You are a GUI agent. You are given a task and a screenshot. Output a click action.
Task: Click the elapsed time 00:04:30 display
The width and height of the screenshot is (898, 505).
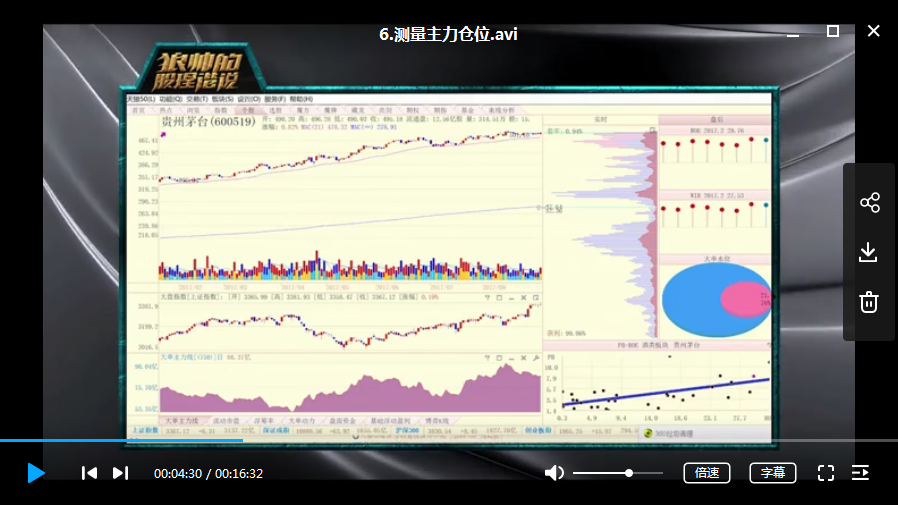pos(178,474)
